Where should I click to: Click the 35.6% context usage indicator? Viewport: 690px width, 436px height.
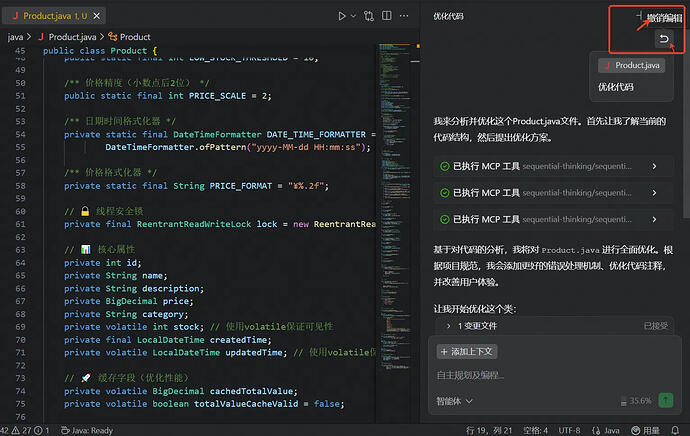(x=636, y=401)
